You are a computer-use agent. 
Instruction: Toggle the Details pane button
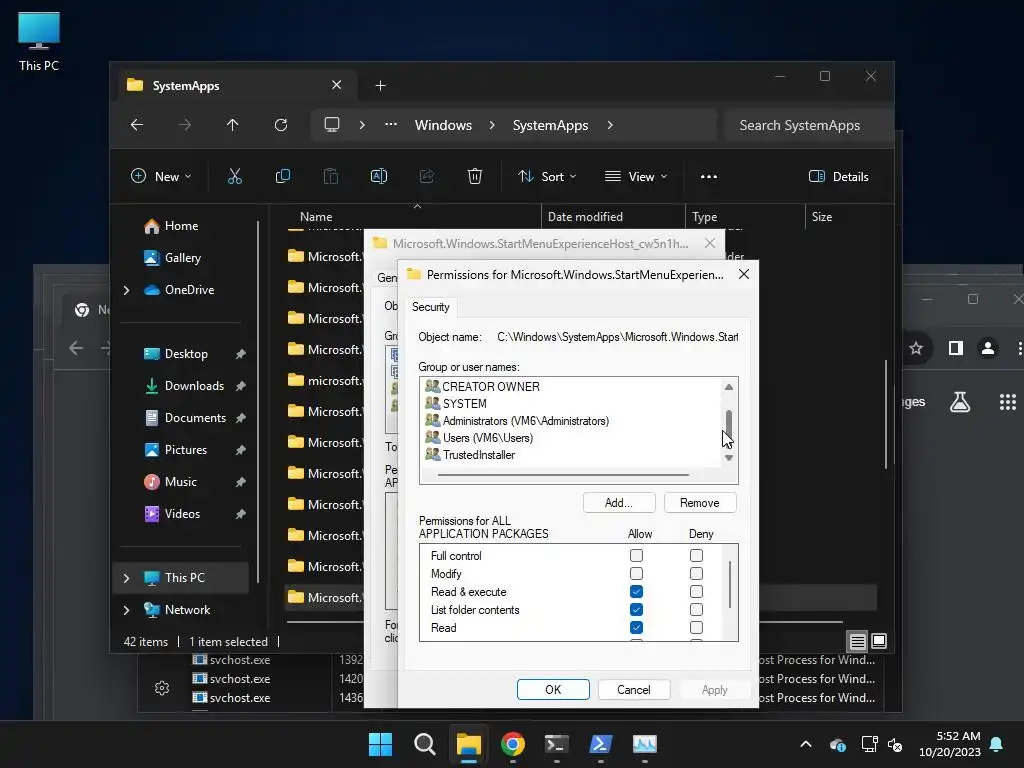click(x=839, y=176)
